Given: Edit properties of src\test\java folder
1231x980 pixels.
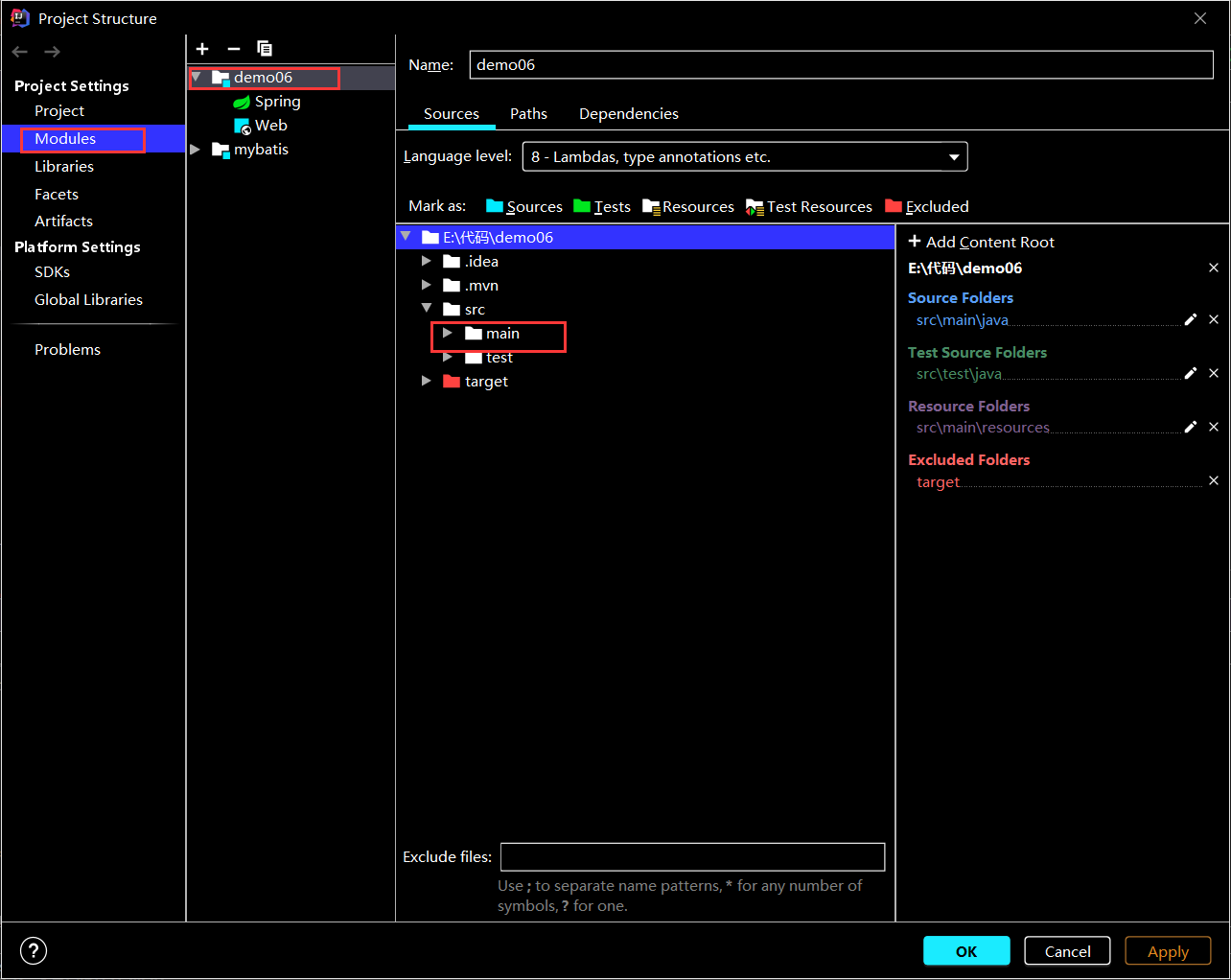Looking at the screenshot, I should coord(1191,373).
